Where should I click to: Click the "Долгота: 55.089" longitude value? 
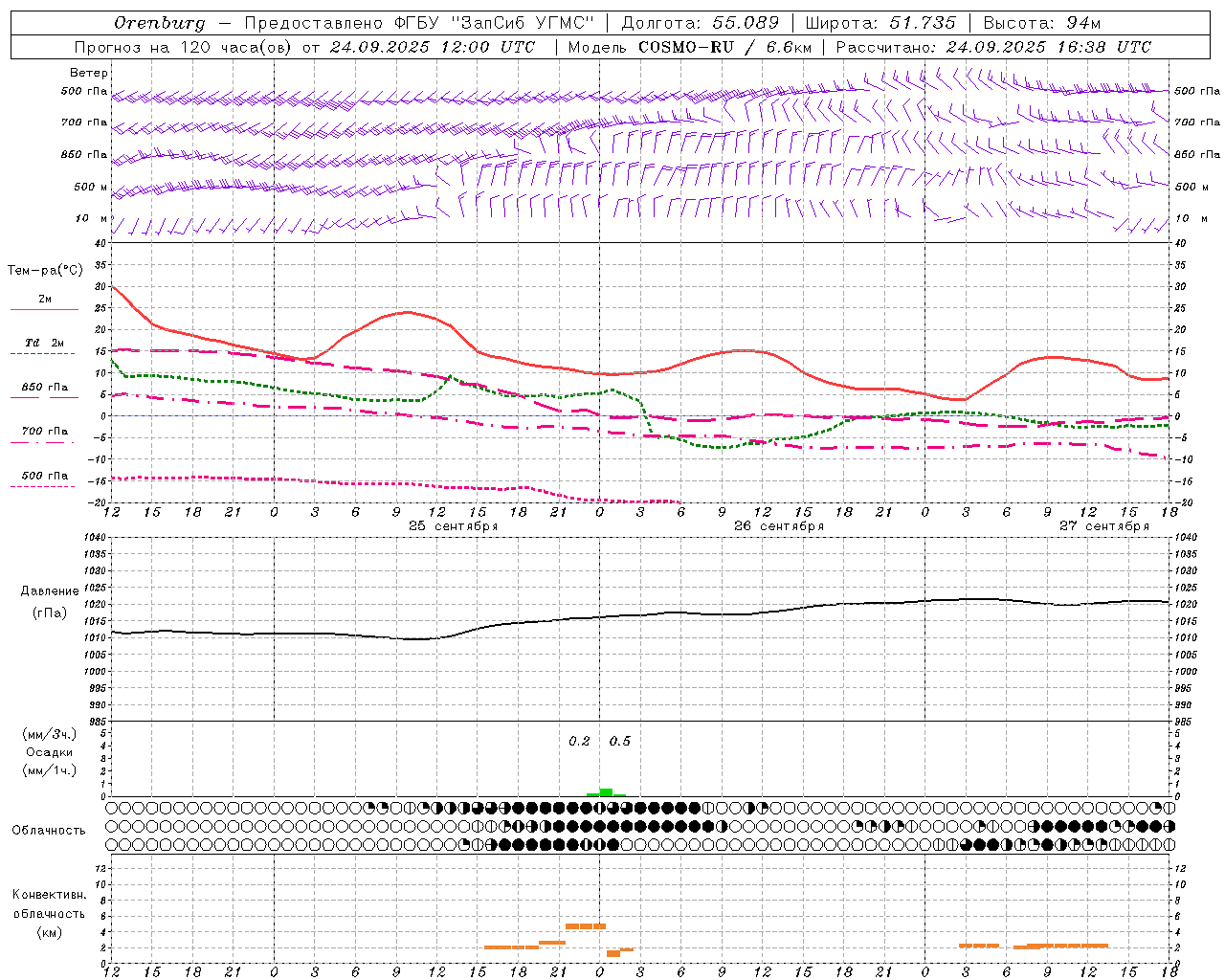[x=700, y=23]
